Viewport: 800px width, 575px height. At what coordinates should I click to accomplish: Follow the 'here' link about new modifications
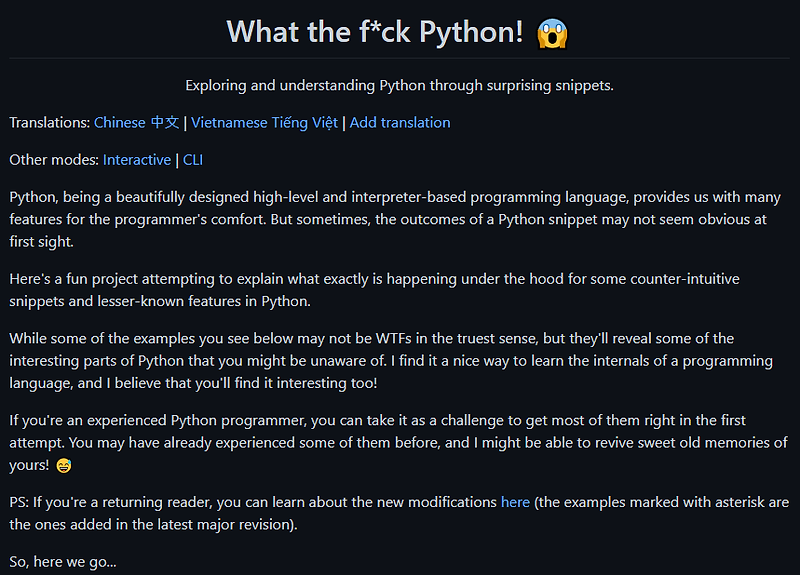point(515,503)
